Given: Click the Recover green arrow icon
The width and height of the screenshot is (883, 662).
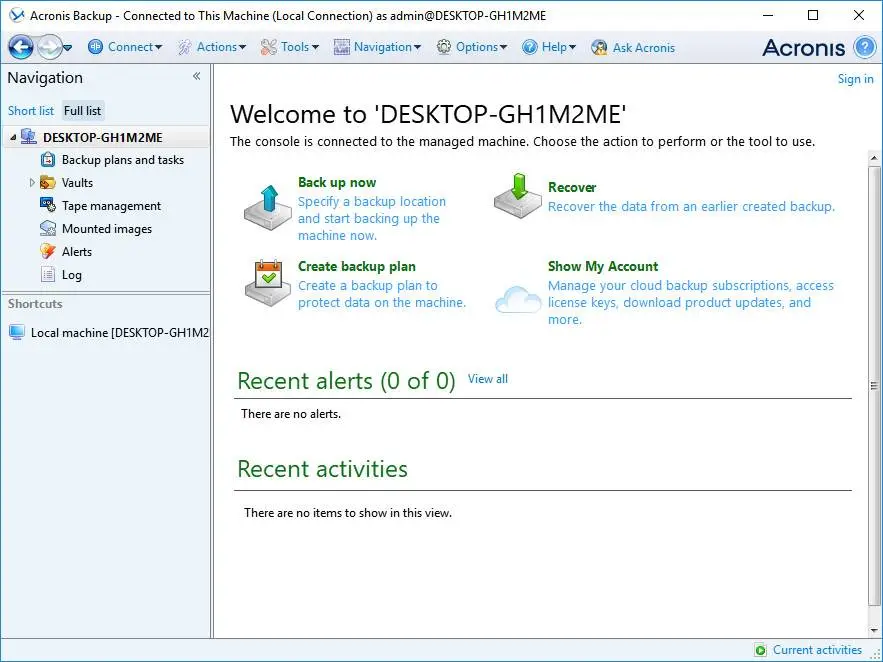Looking at the screenshot, I should click(518, 196).
